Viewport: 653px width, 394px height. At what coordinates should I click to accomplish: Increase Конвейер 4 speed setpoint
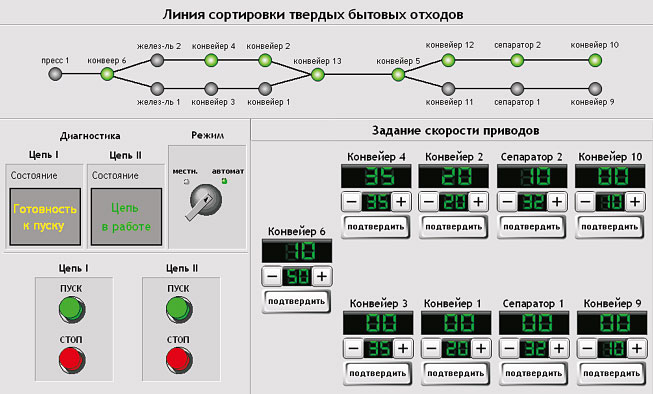[401, 202]
